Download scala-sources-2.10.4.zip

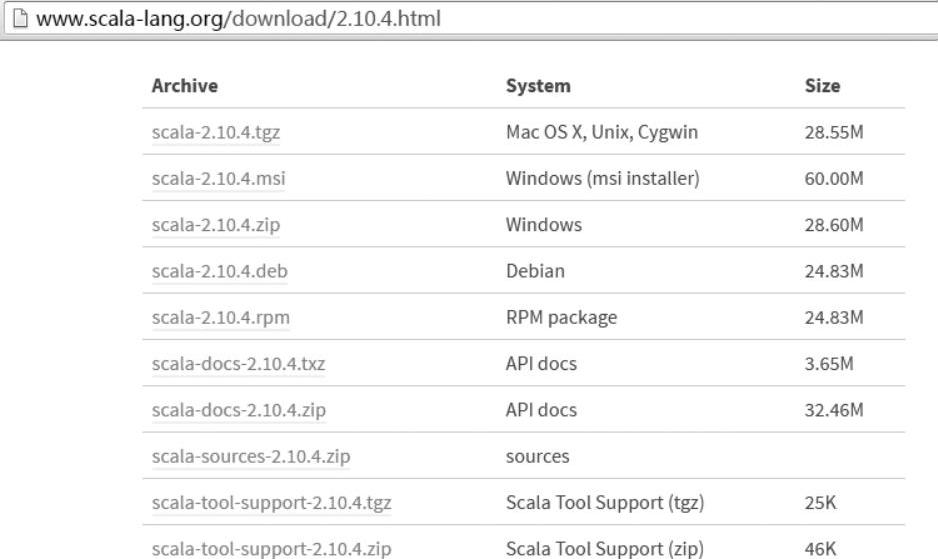(x=251, y=457)
